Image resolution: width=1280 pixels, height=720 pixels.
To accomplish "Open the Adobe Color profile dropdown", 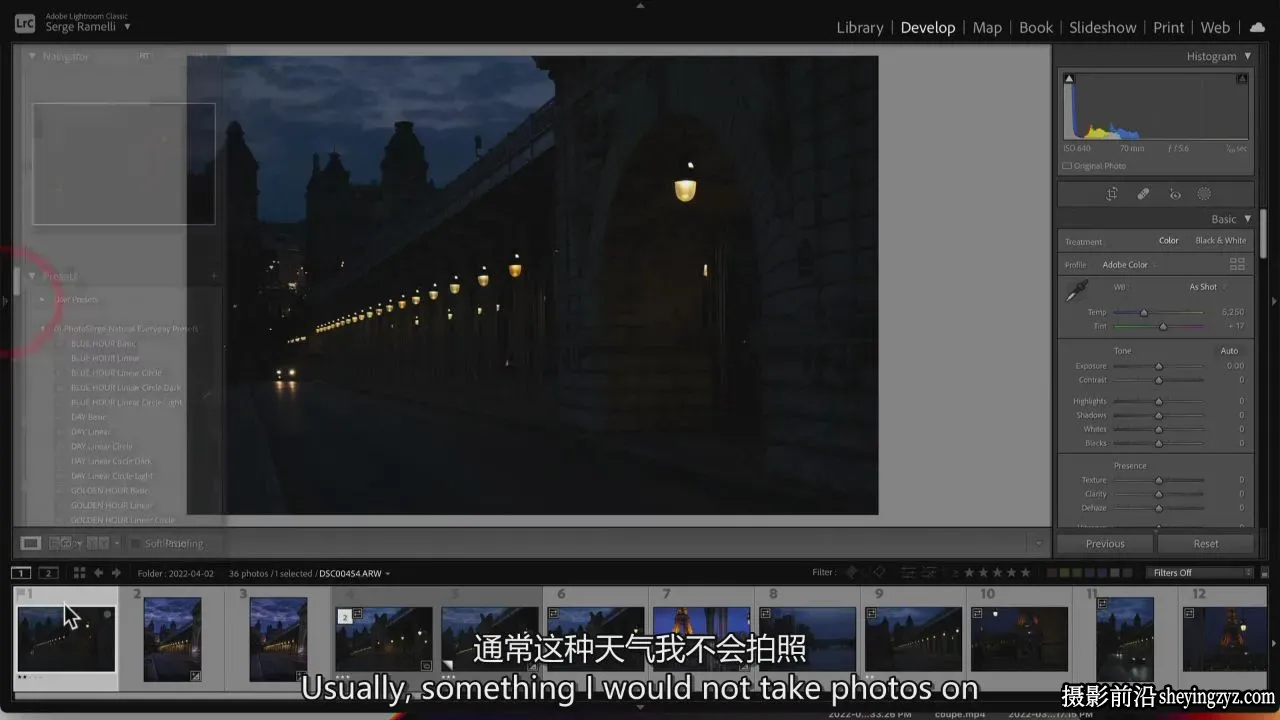I will 1130,265.
